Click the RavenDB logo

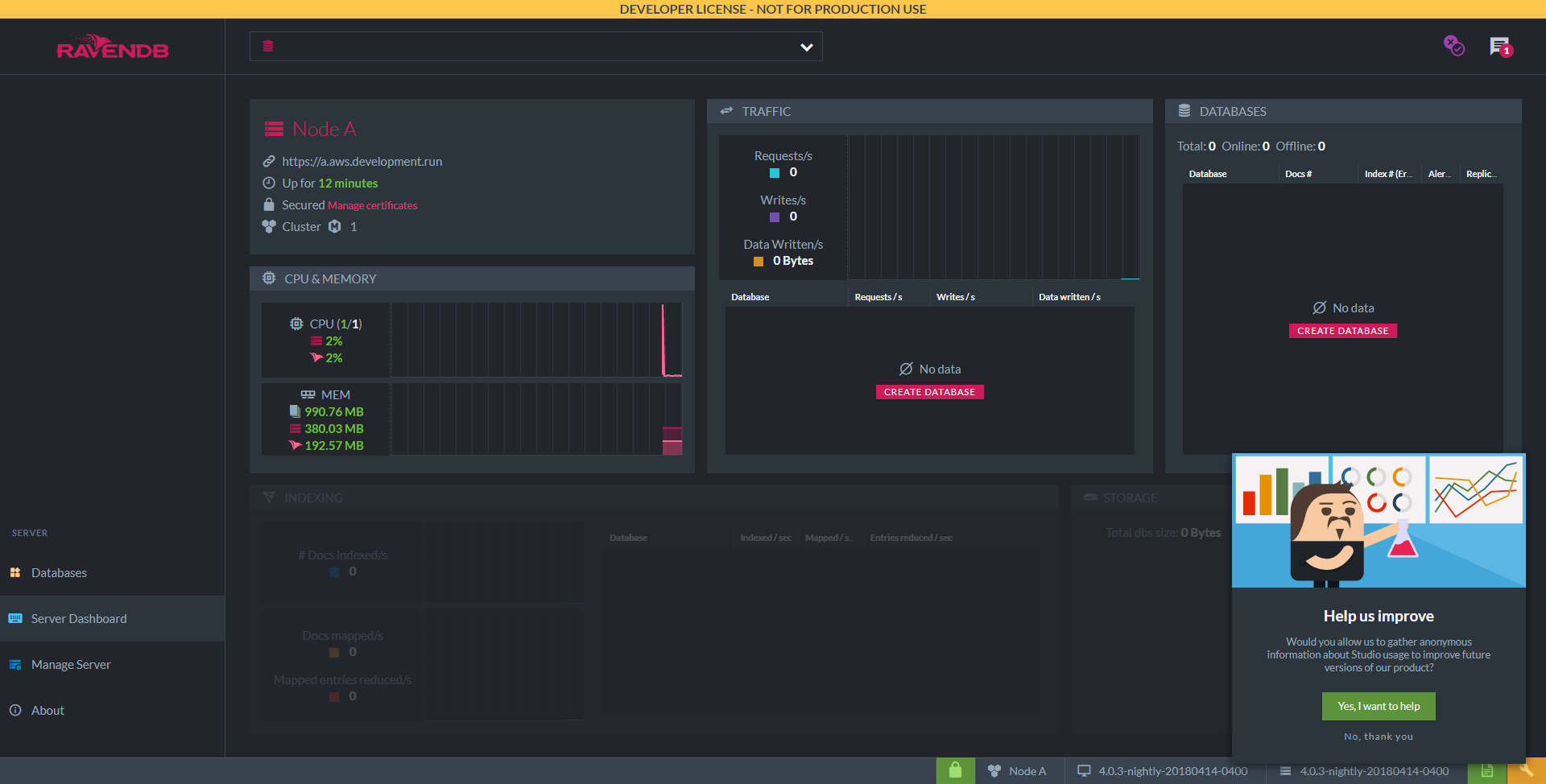[x=113, y=47]
